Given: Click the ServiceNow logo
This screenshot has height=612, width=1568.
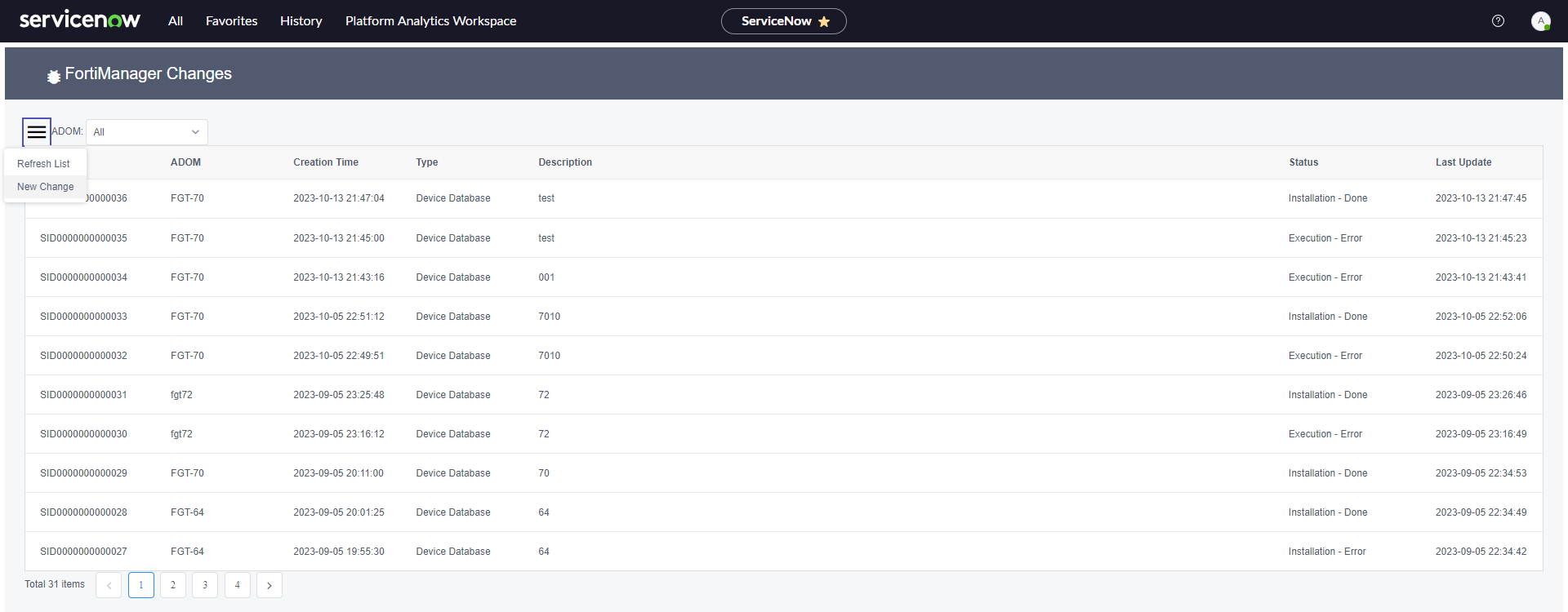Looking at the screenshot, I should coord(80,20).
